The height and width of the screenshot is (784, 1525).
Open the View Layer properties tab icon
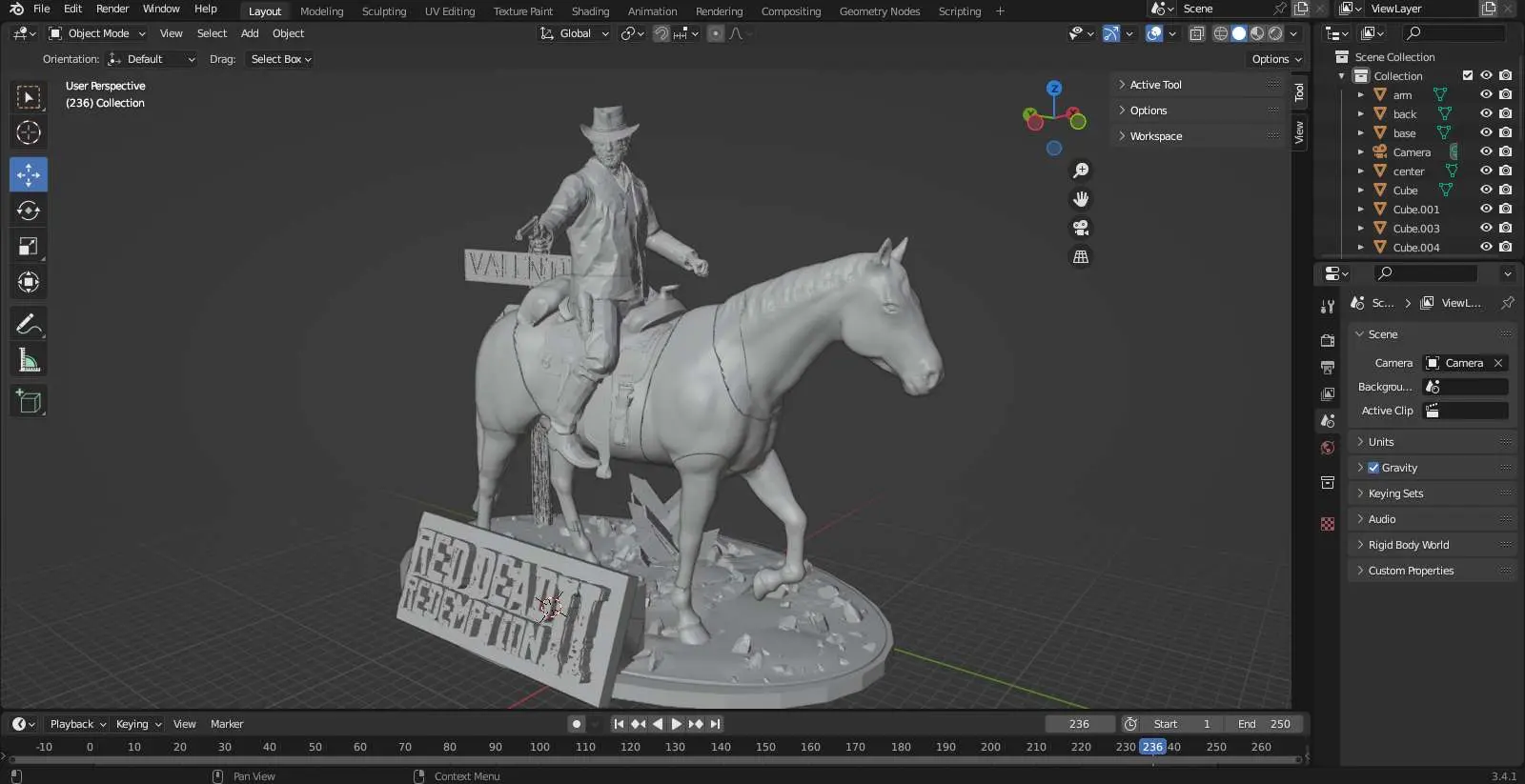pyautogui.click(x=1328, y=393)
